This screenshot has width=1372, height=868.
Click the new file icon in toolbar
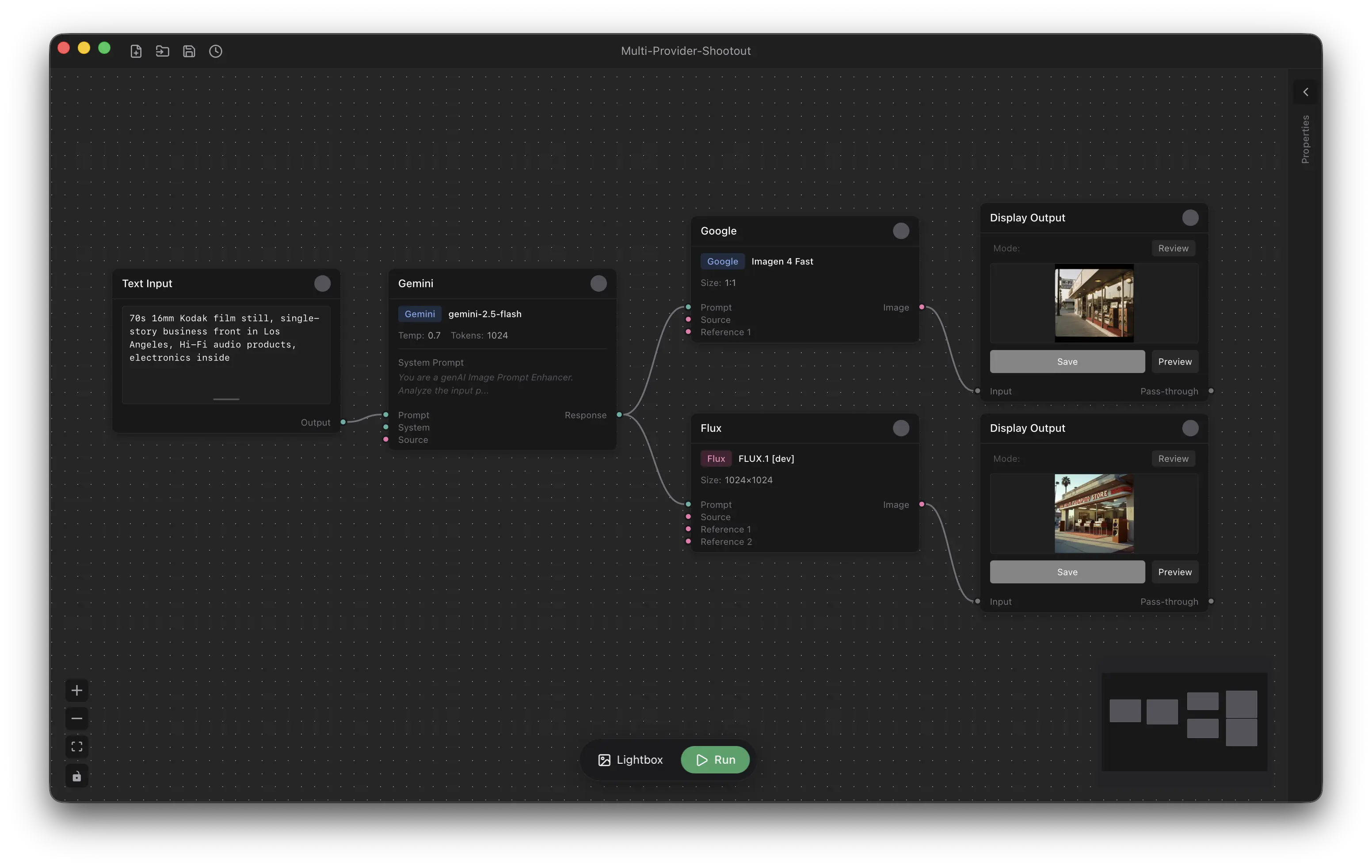136,51
